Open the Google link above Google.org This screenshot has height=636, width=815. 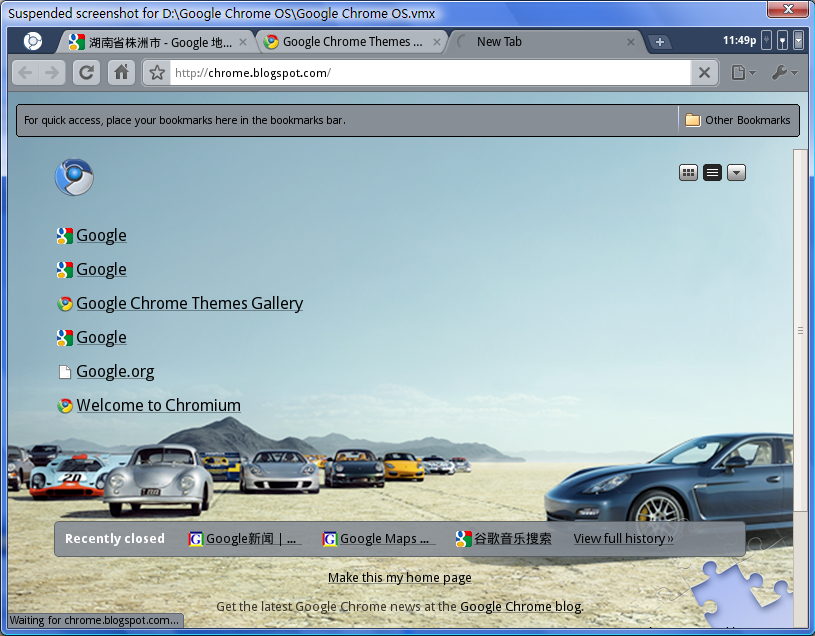coord(101,338)
